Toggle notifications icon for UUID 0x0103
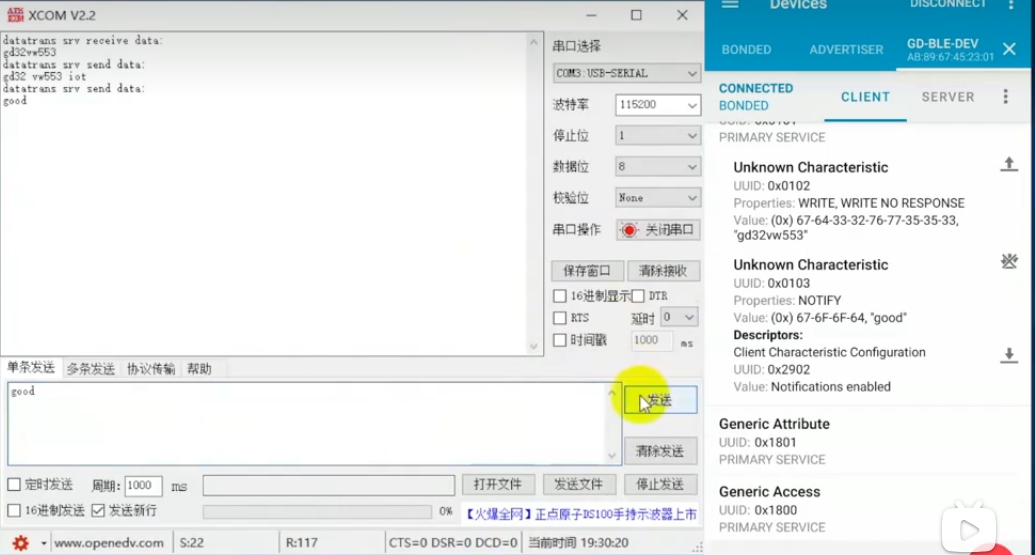The width and height of the screenshot is (1035, 555). click(x=1009, y=262)
